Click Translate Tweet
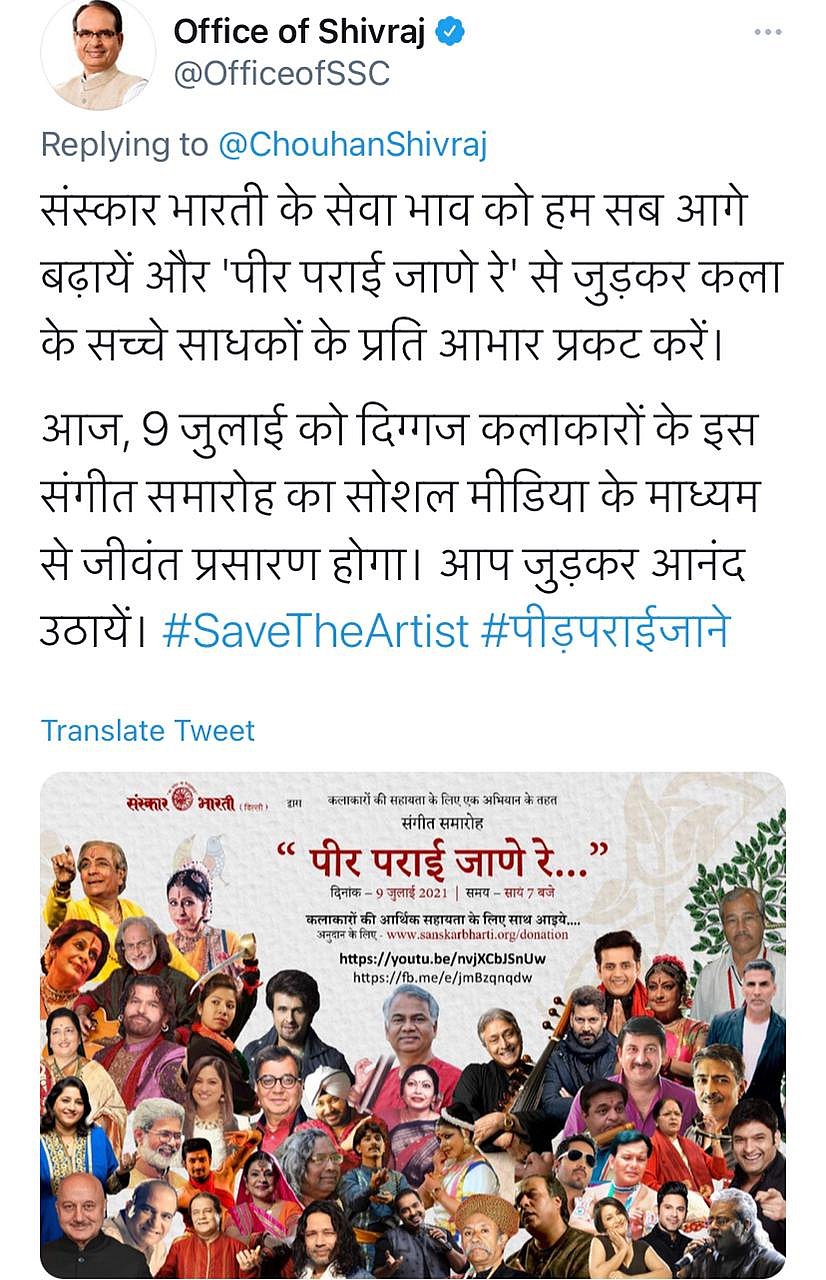Viewport: 826px width, 1280px height. coord(148,730)
